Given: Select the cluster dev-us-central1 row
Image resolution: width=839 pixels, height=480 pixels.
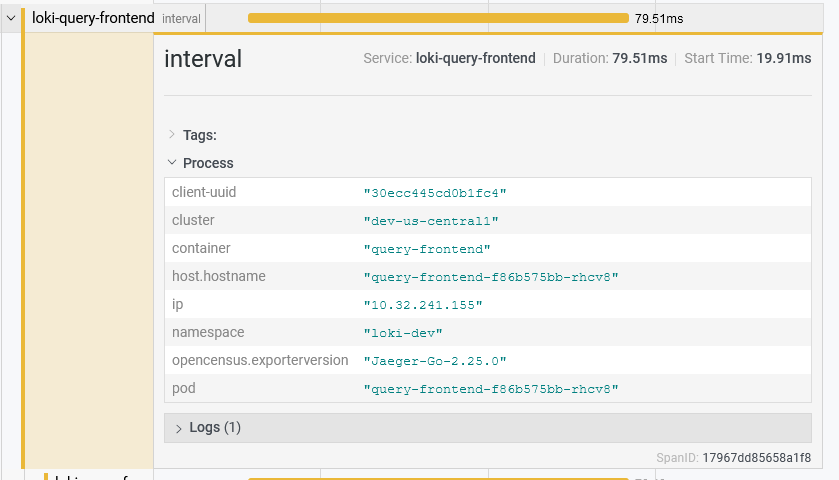Looking at the screenshot, I should pos(487,220).
